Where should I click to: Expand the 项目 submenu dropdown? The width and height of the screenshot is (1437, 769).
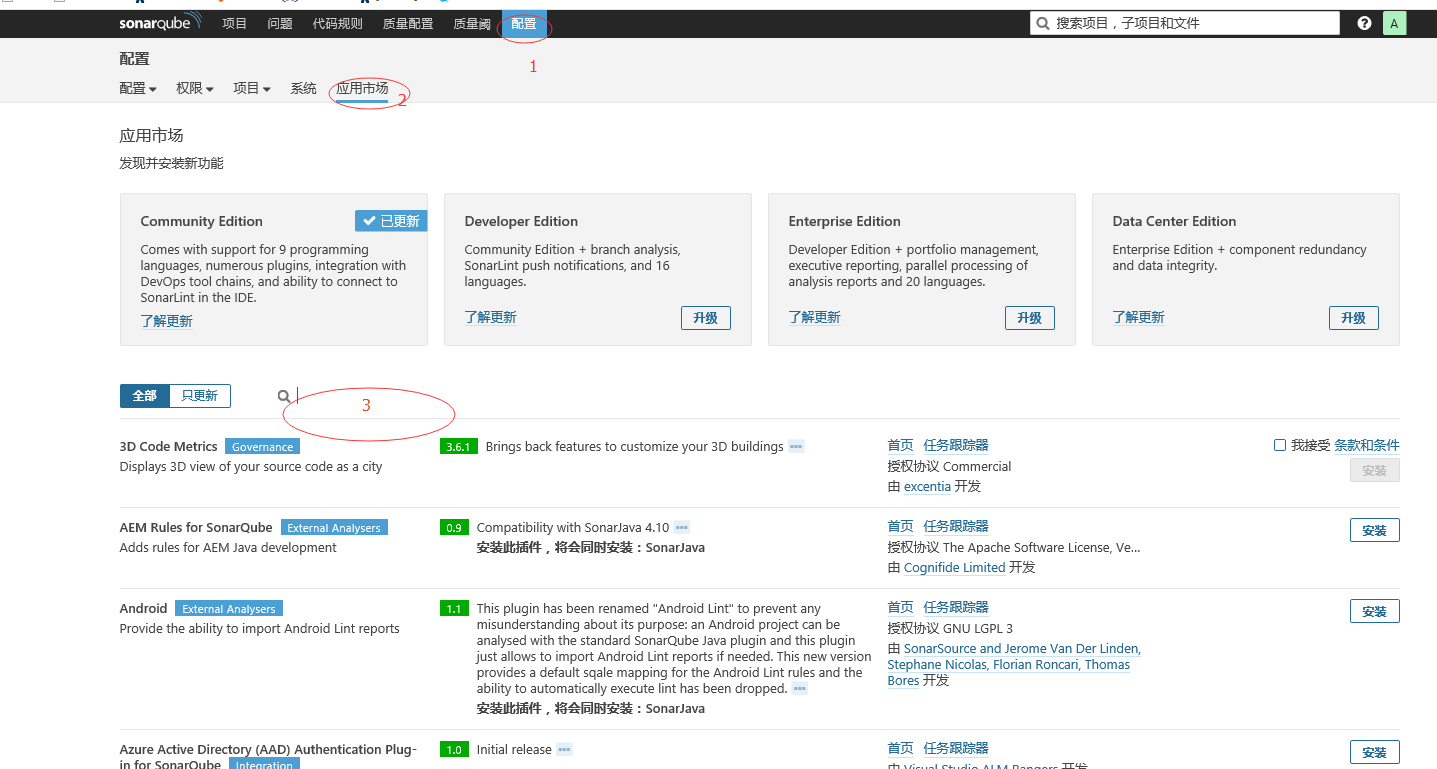(252, 89)
